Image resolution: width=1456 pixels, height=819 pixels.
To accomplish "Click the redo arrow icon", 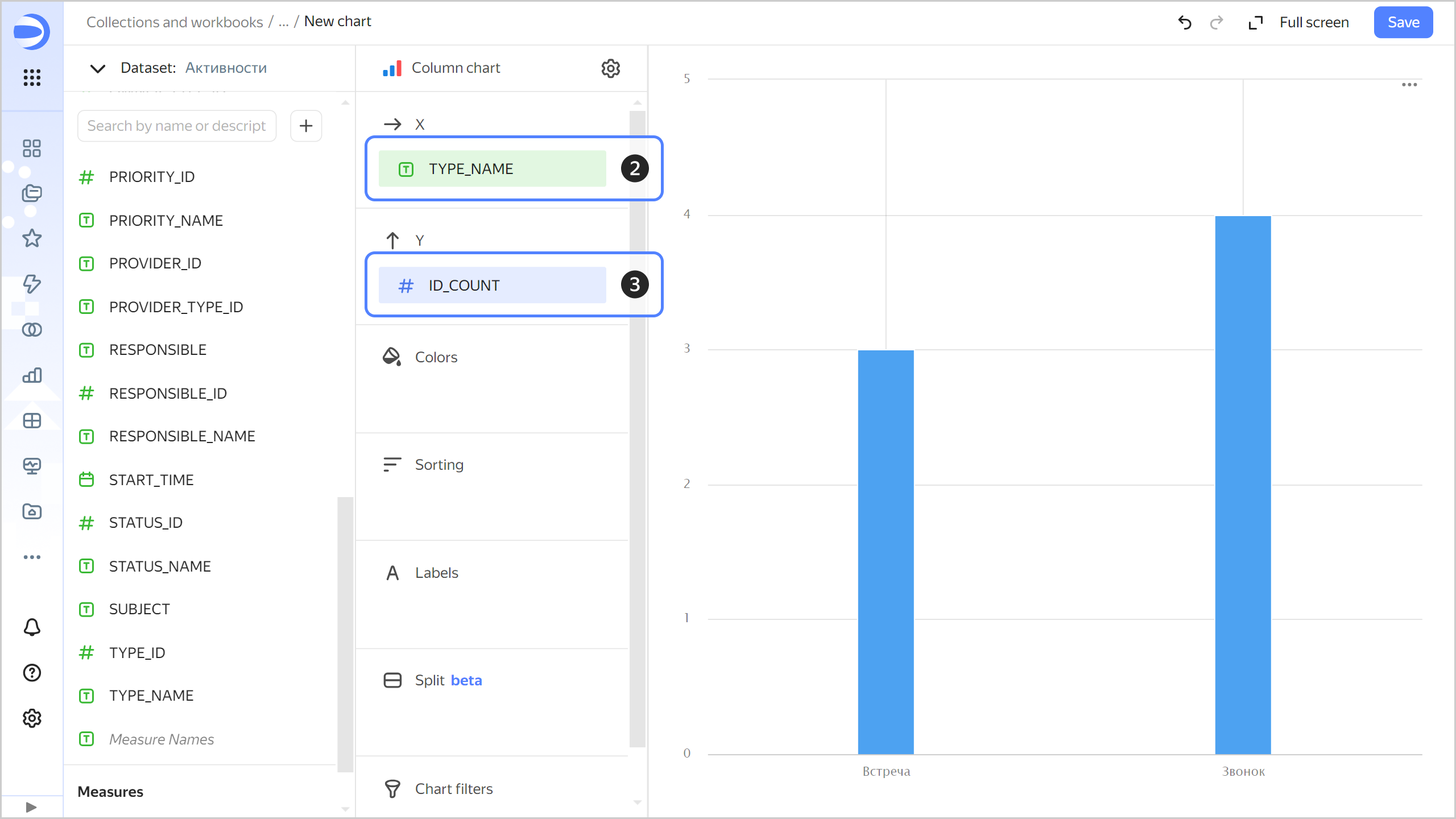I will click(x=1216, y=23).
